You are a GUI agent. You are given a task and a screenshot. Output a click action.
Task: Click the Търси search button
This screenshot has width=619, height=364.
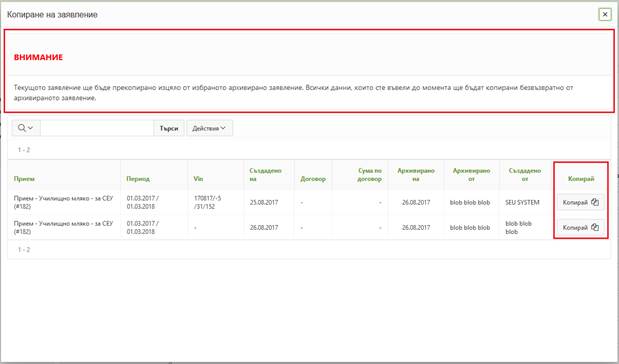169,128
